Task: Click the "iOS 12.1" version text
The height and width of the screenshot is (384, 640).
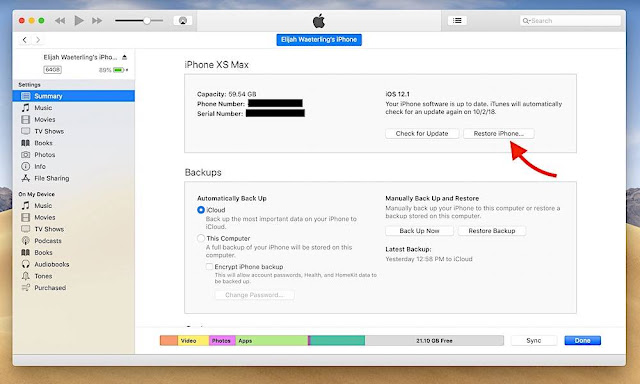Action: pyautogui.click(x=398, y=94)
